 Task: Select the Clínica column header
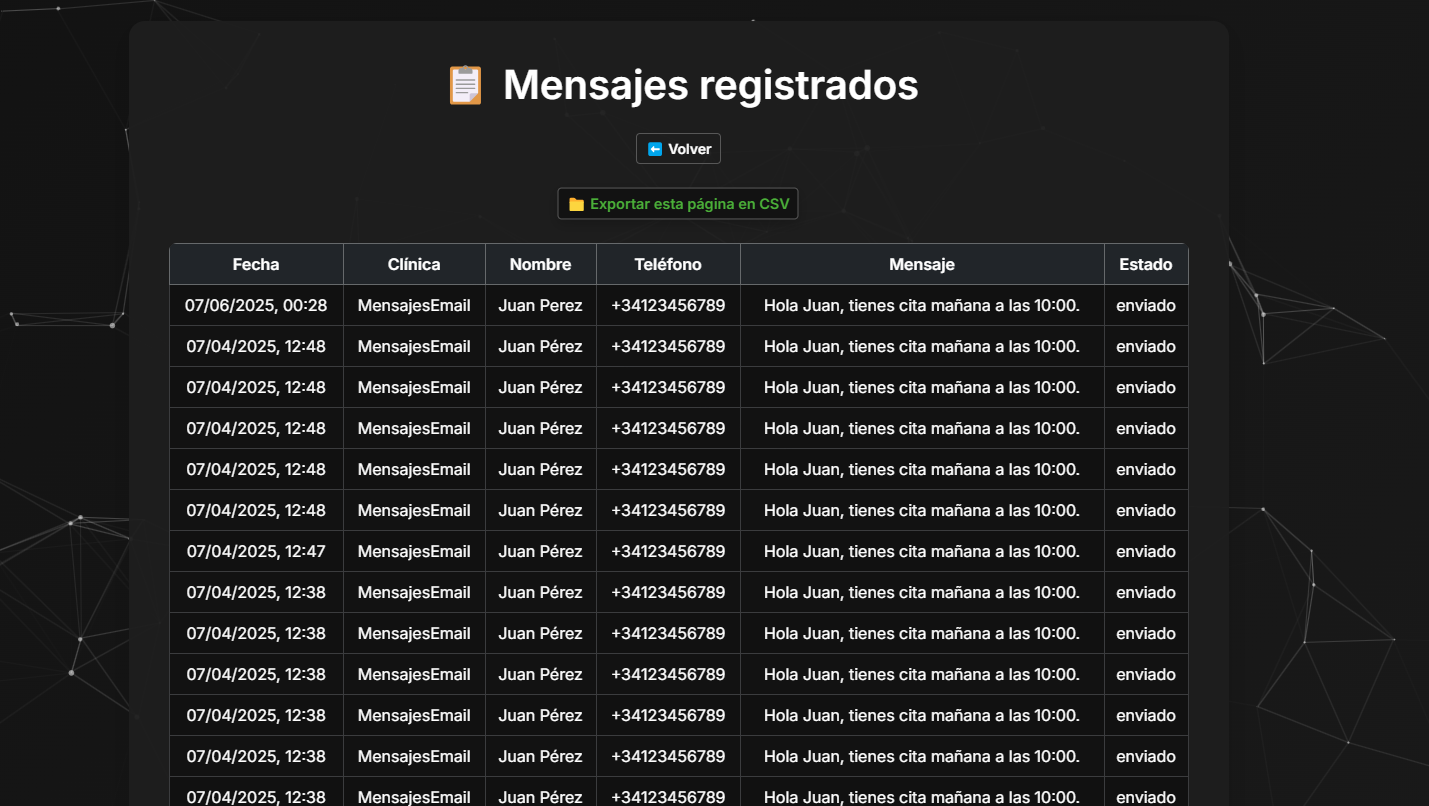coord(413,264)
